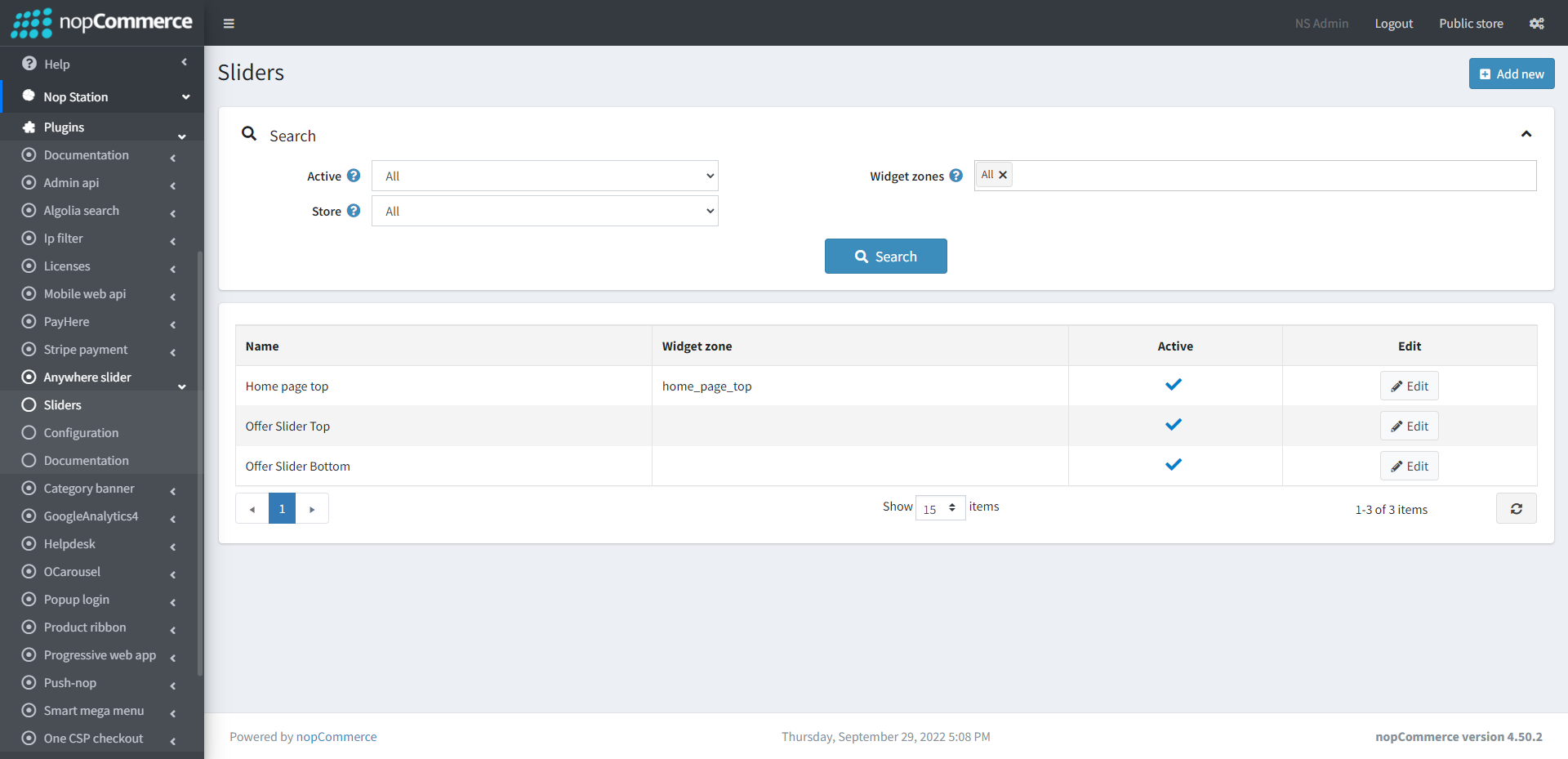This screenshot has height=759, width=1568.
Task: Edit the Offer Slider Bottom row
Action: pos(1409,467)
